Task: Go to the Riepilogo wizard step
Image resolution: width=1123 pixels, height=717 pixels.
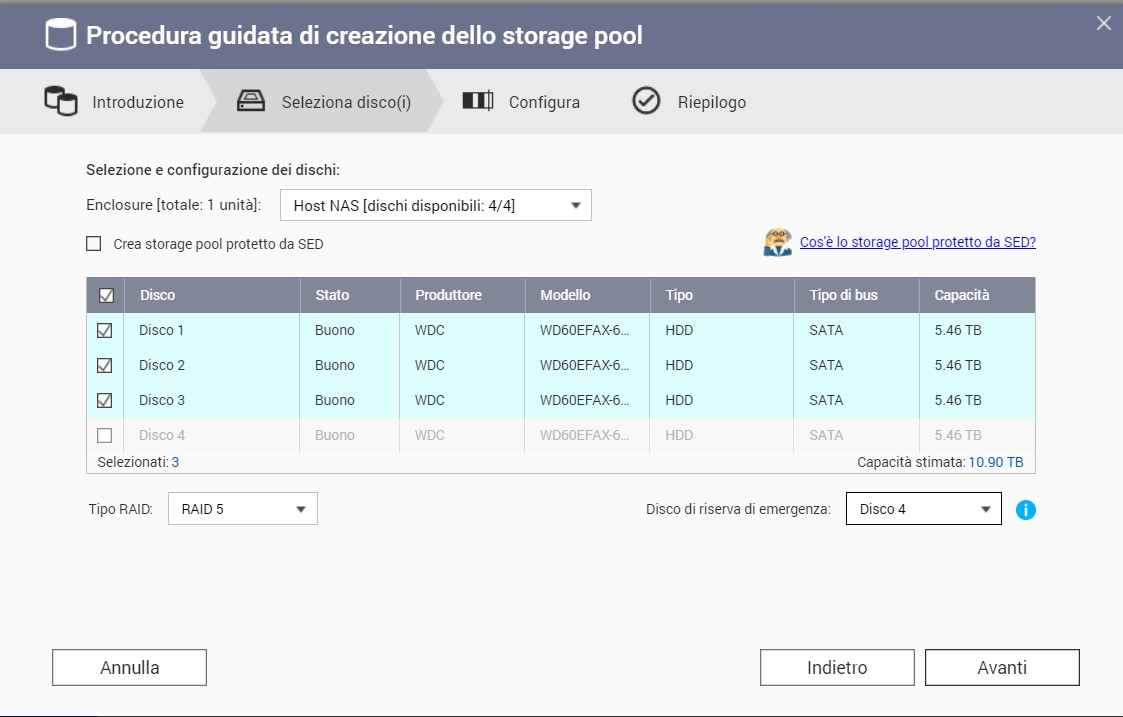Action: point(711,102)
